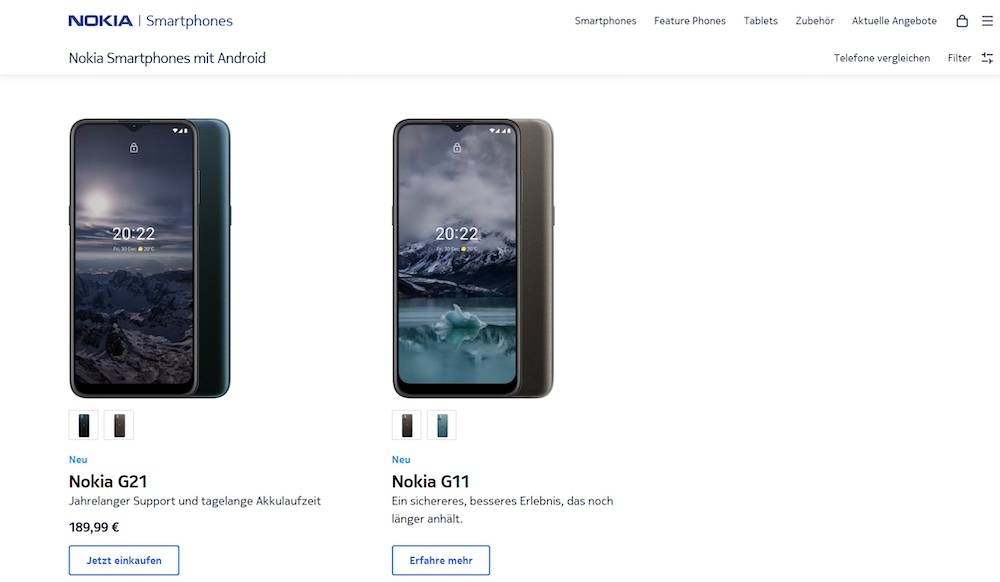Select the charcoal Nokia G11 color variant
This screenshot has height=582, width=1000.
coord(407,425)
